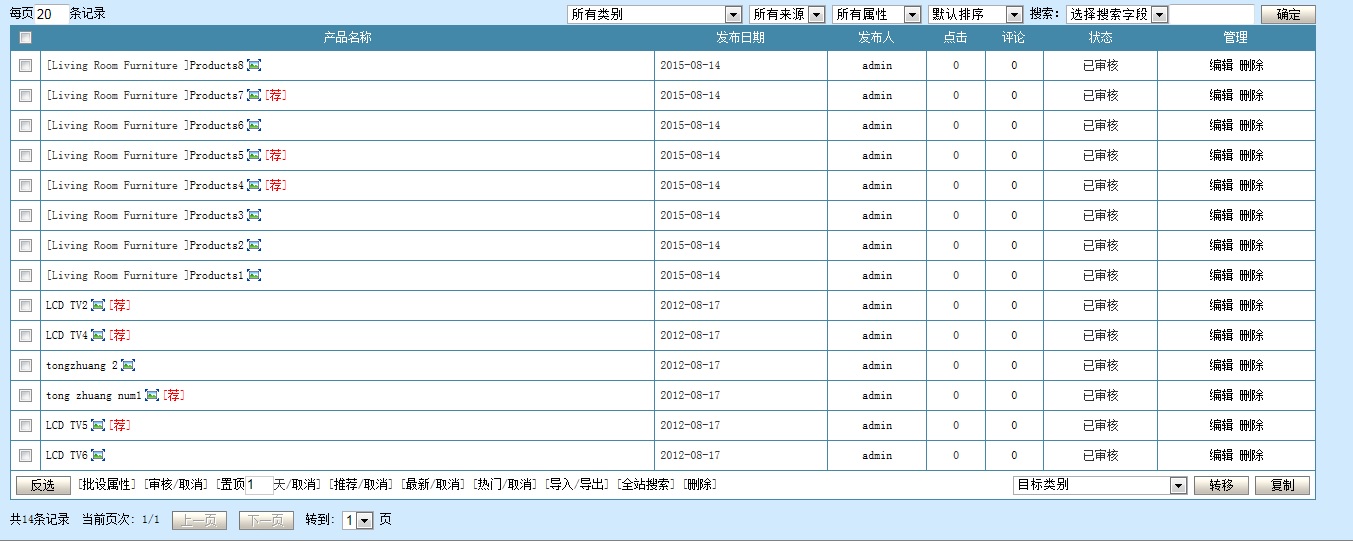Click the image icon beside Products1
The height and width of the screenshot is (543, 1353).
click(254, 276)
